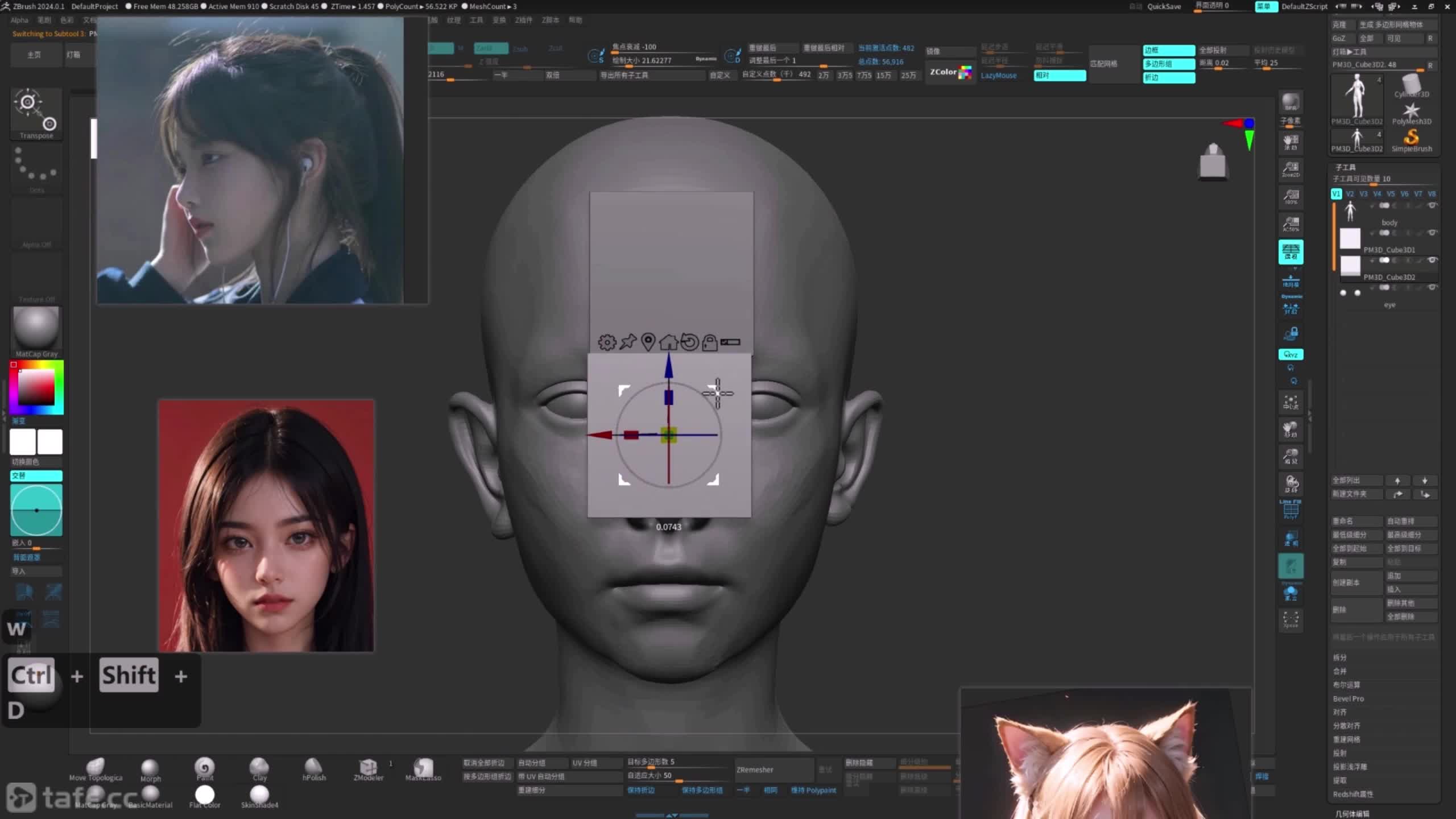Click the ZRemesher button
This screenshot has height=819, width=1456.
[773, 770]
